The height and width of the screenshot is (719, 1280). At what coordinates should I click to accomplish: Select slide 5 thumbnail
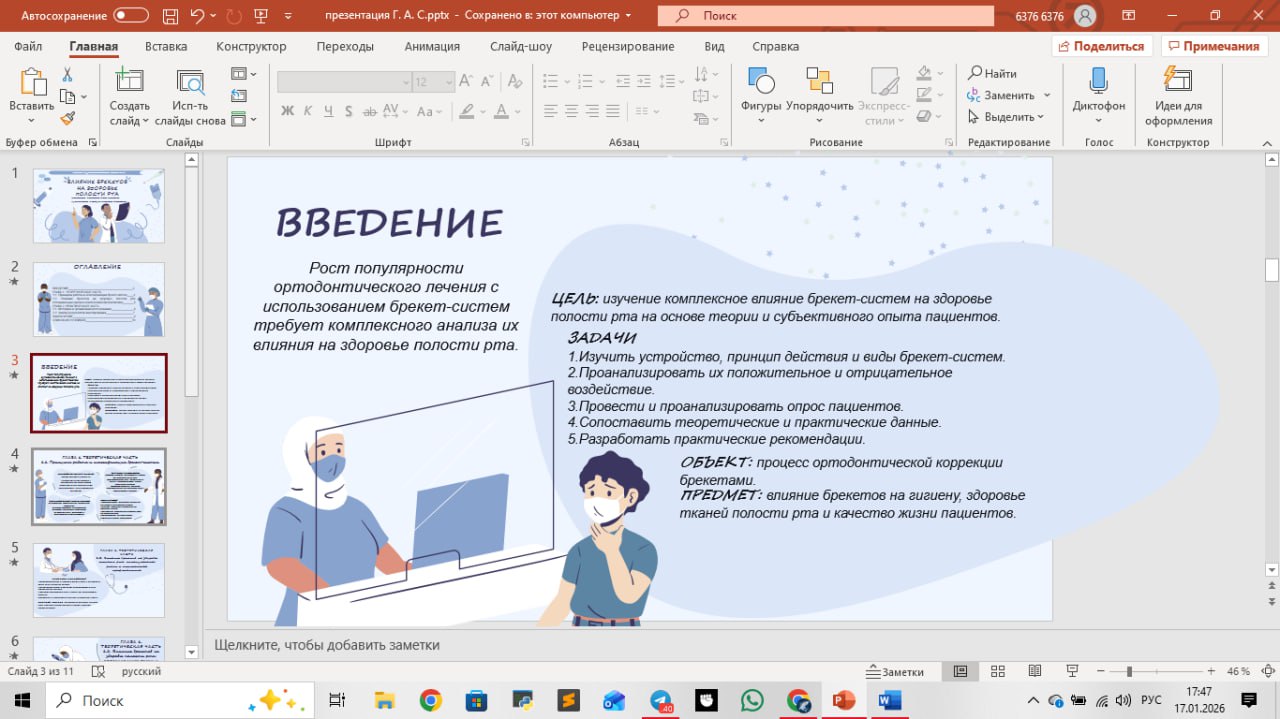(x=99, y=580)
